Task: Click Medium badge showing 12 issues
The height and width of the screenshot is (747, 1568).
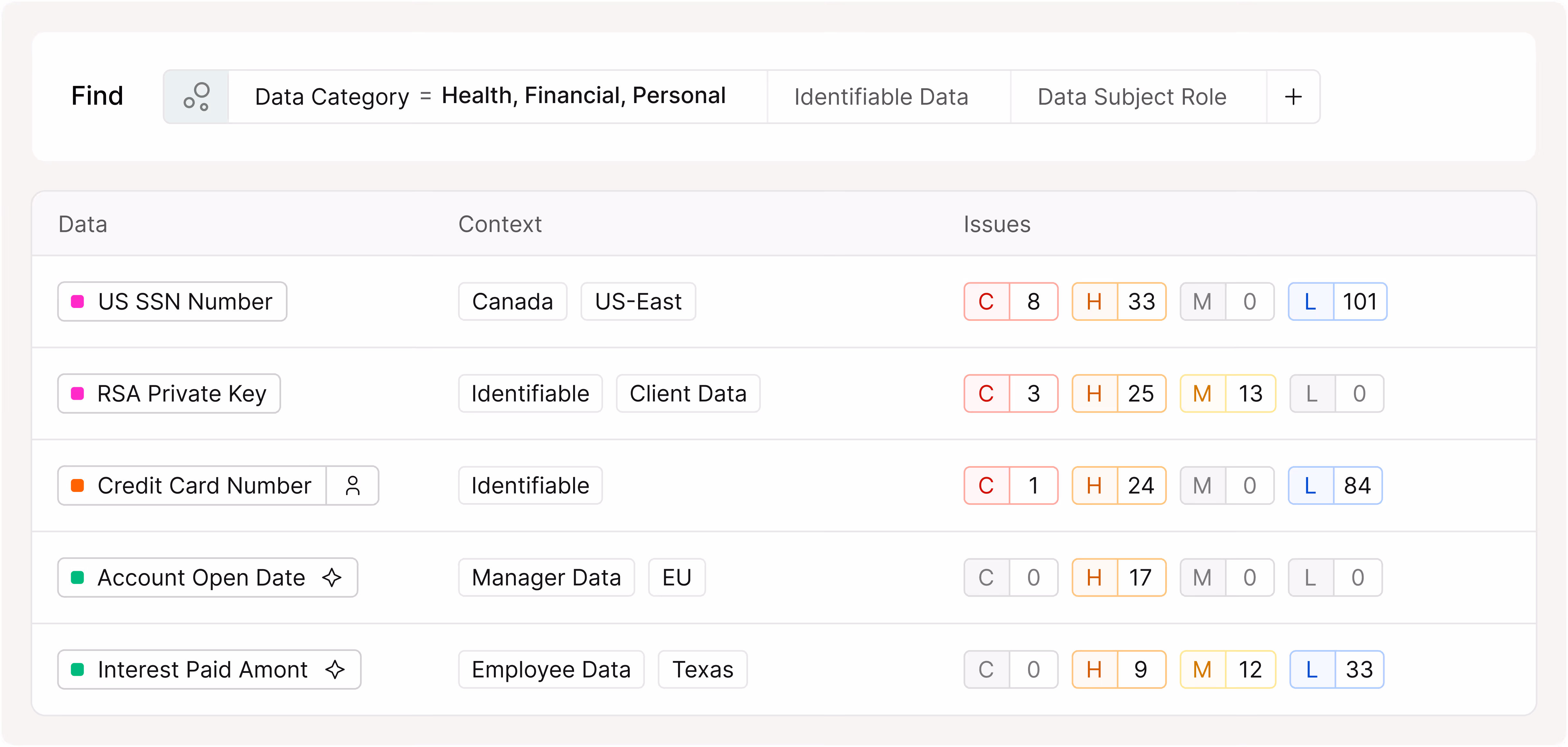Action: click(x=1227, y=669)
